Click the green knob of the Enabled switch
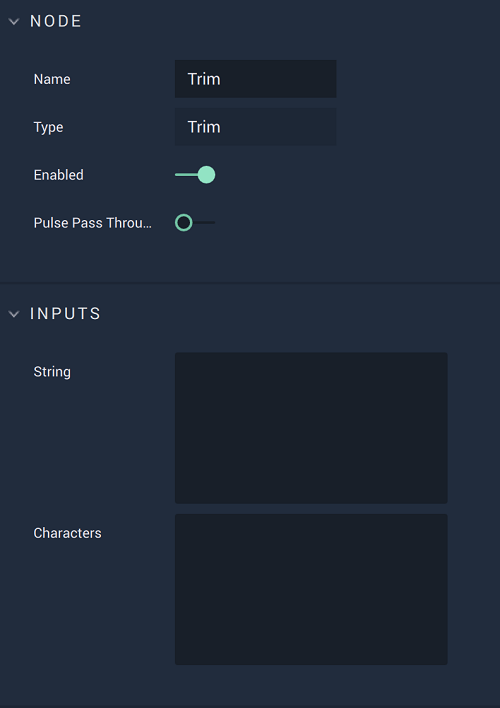Screen dimensions: 500x708 pos(206,175)
